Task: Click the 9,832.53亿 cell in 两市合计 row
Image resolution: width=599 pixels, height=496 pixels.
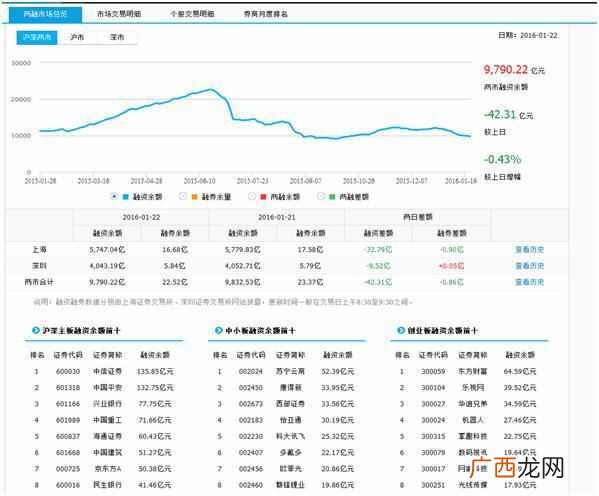Action: 243,282
